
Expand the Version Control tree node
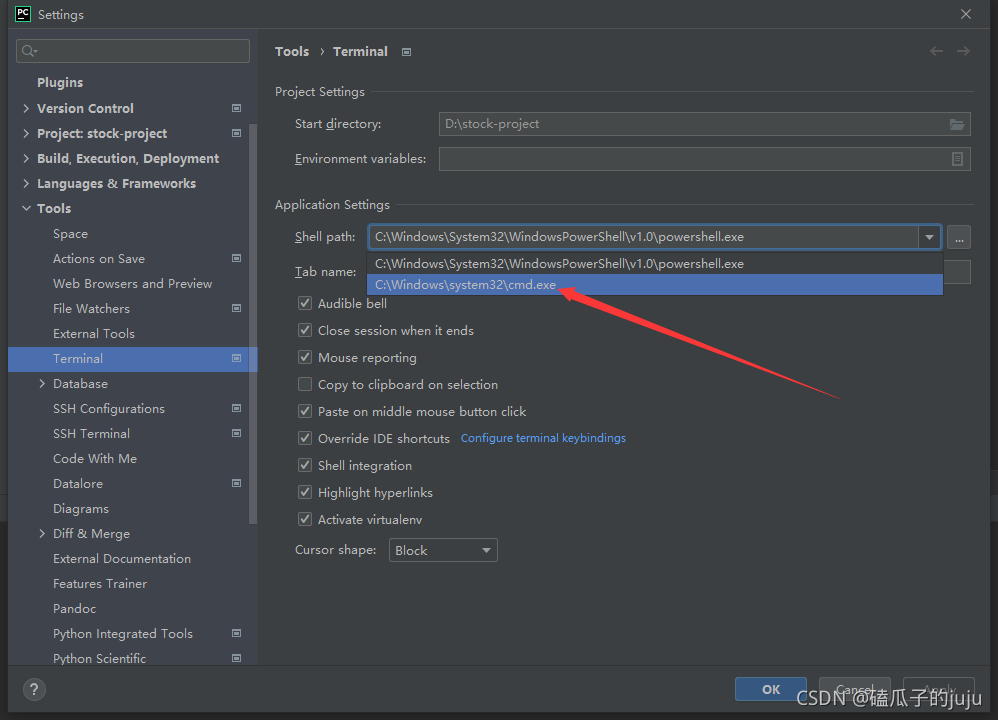click(x=26, y=108)
